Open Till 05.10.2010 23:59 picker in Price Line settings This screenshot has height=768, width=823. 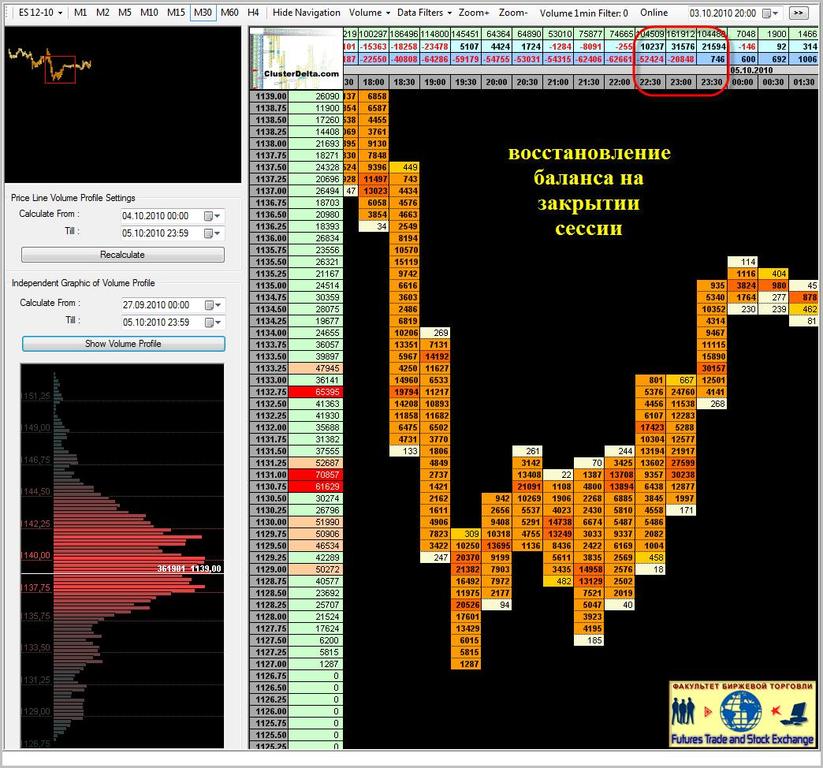click(213, 233)
